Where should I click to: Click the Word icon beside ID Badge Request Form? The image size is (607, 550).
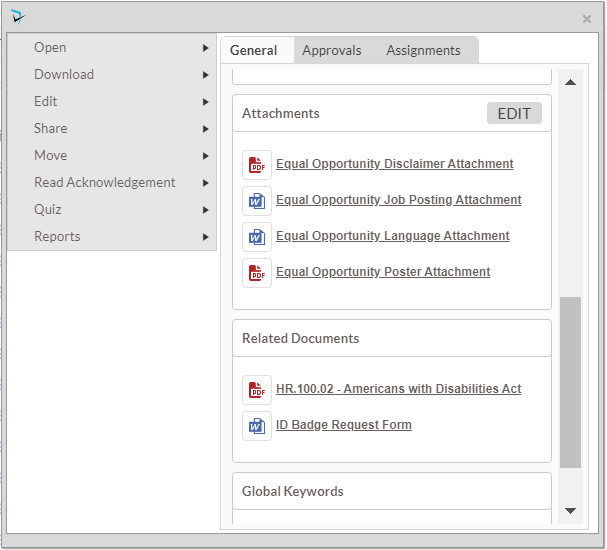tap(257, 426)
